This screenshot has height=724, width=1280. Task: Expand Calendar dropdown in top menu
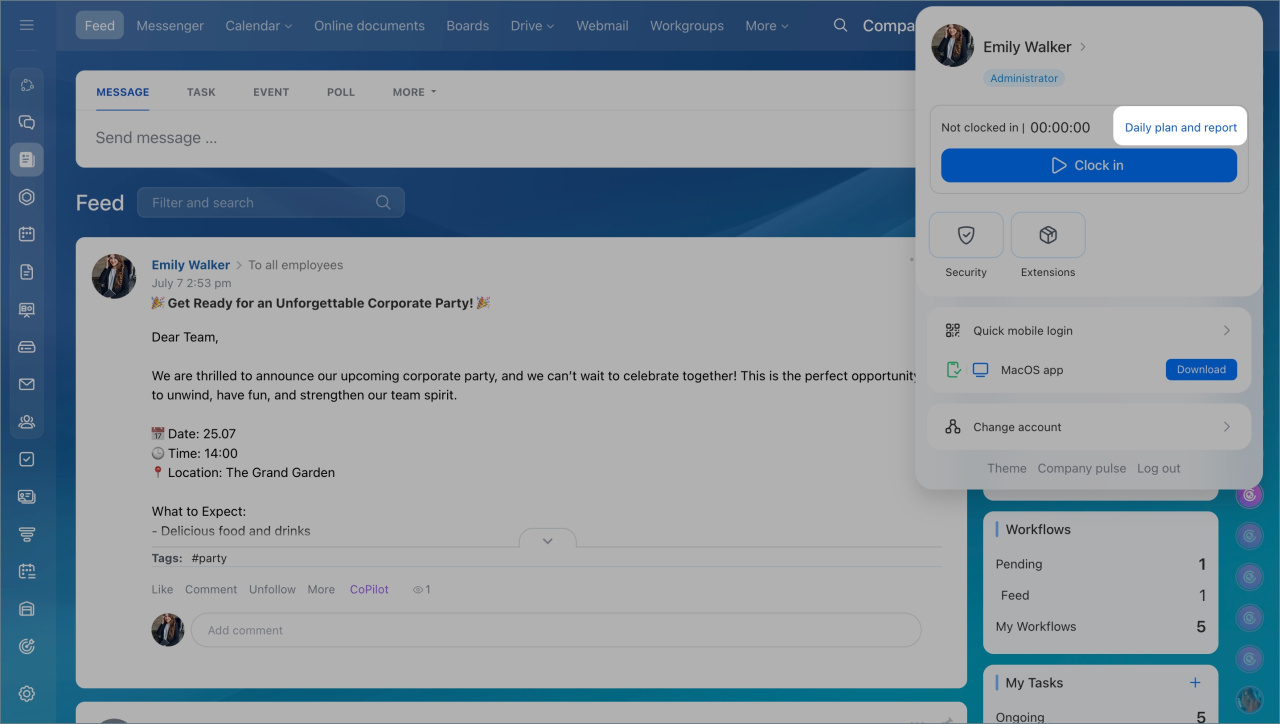pyautogui.click(x=258, y=26)
